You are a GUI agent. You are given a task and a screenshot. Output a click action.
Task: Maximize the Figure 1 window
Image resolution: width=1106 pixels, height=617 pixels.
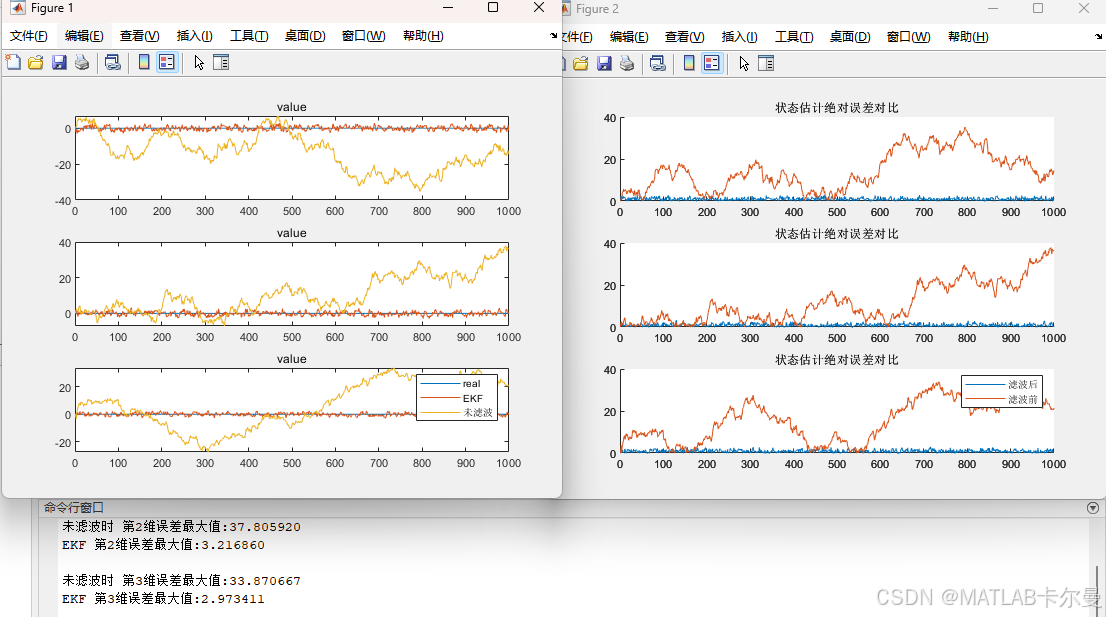click(x=493, y=8)
